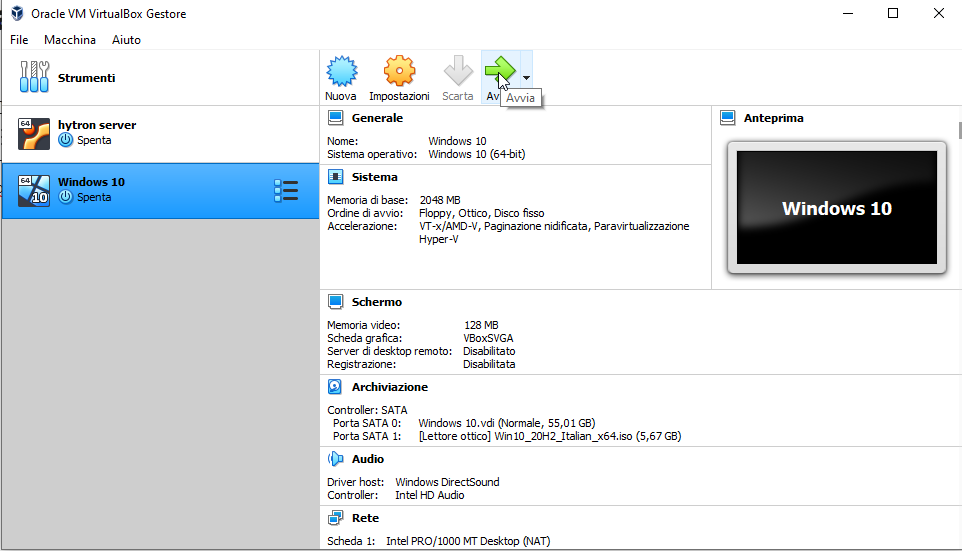Click the Intel HD Audio controller value
The height and width of the screenshot is (551, 962).
(x=429, y=495)
